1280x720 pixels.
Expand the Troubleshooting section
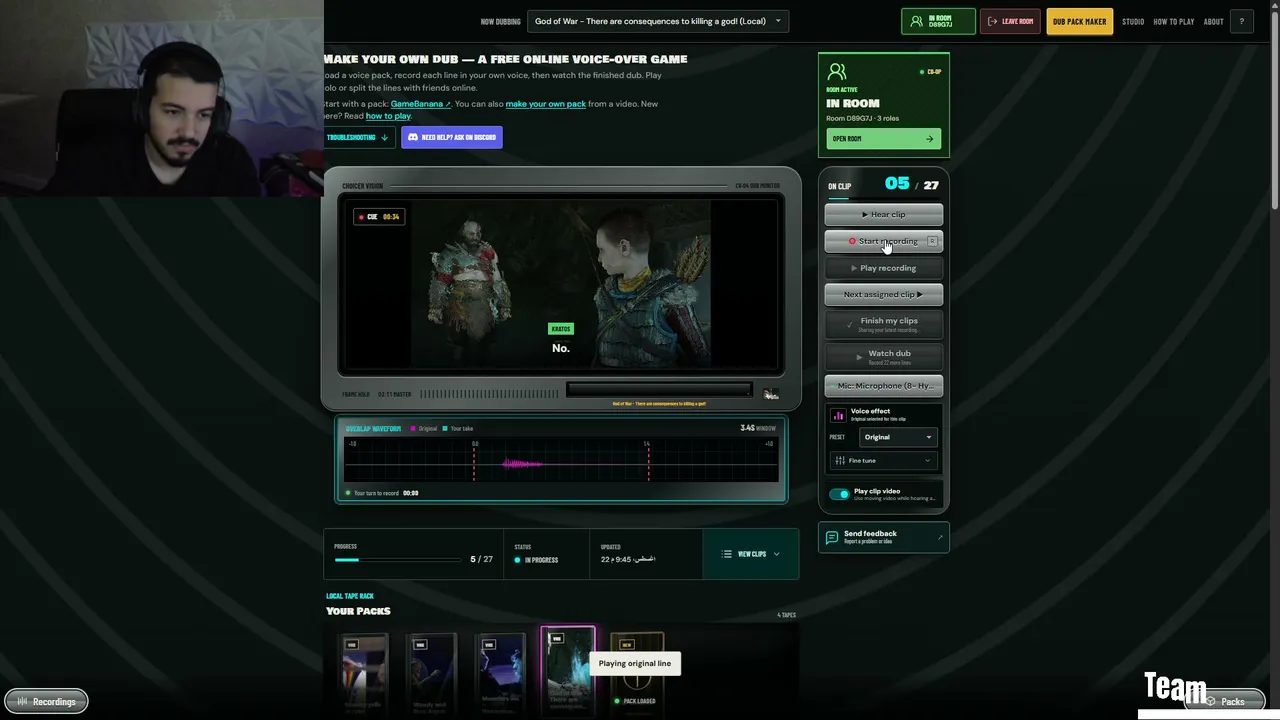point(357,137)
